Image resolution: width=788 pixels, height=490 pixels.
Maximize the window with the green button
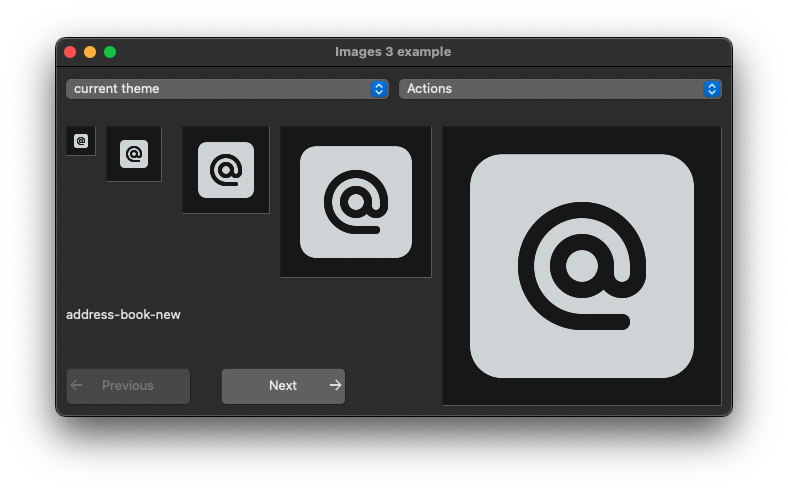[110, 52]
